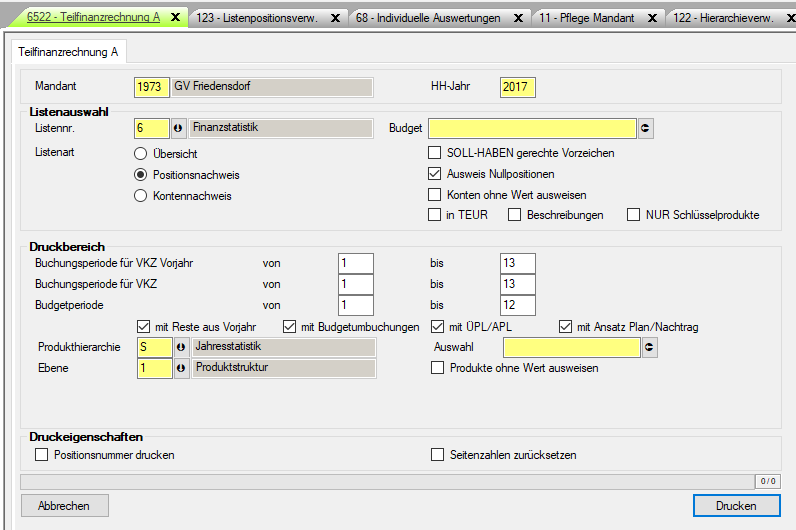Click the Abbrechen button

(64, 506)
